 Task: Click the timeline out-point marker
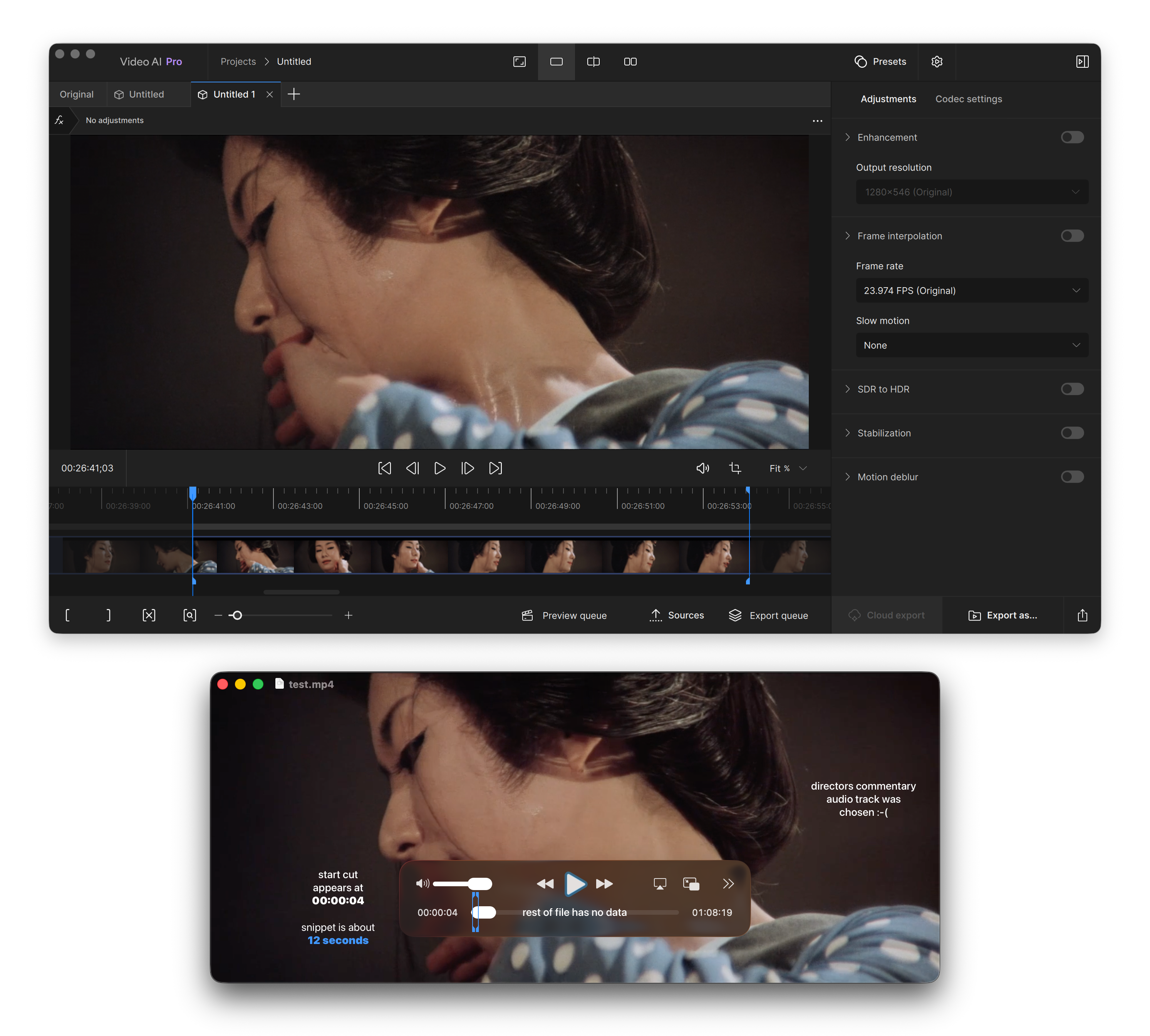click(x=748, y=490)
